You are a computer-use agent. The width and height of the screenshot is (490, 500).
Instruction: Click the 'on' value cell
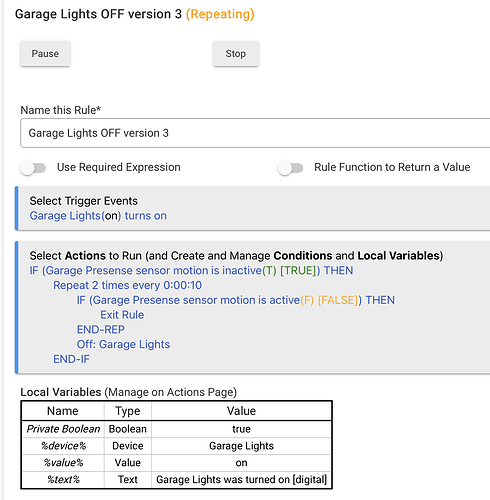tap(241, 463)
